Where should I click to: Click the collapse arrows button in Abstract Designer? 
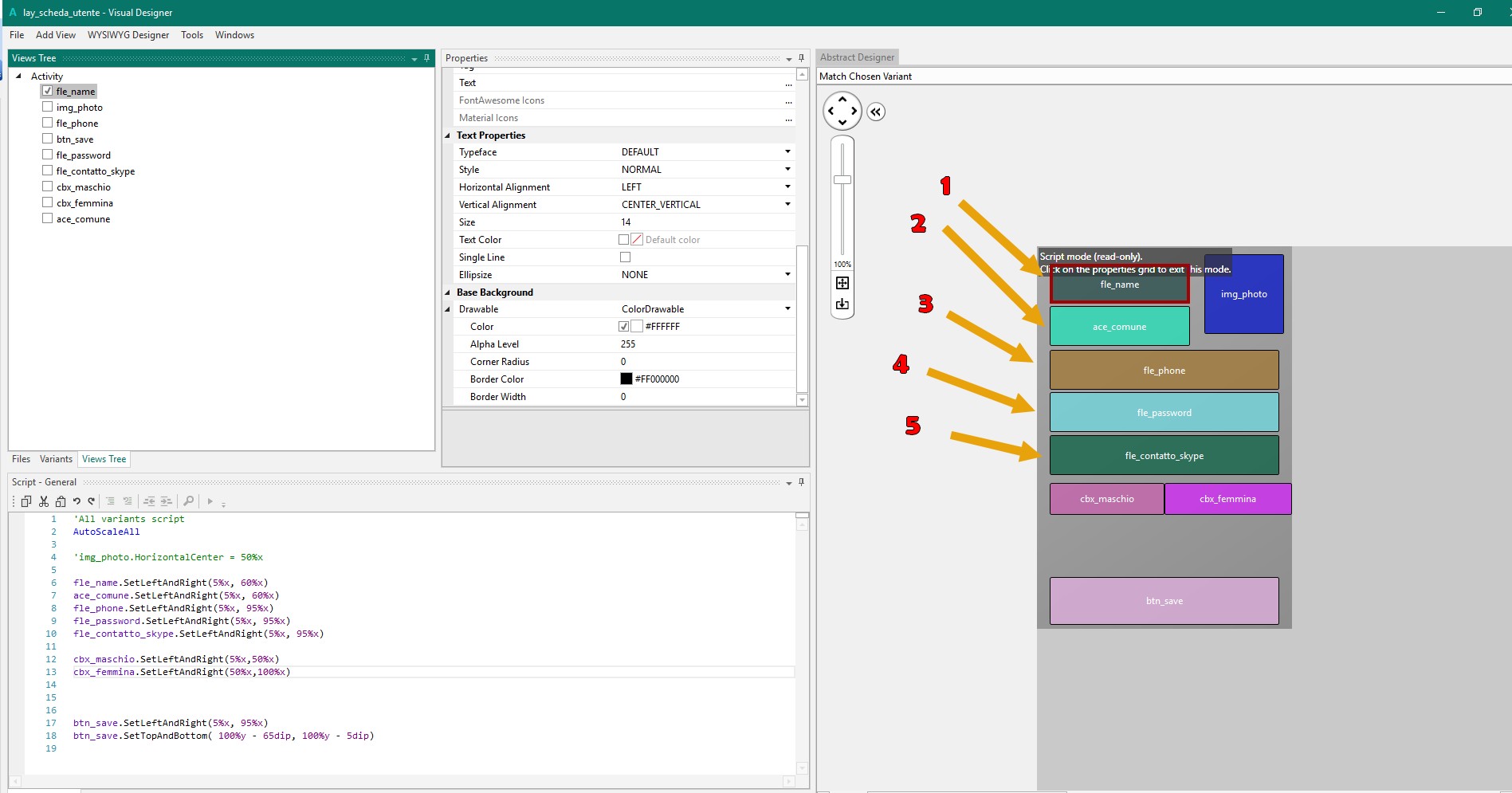tap(875, 112)
